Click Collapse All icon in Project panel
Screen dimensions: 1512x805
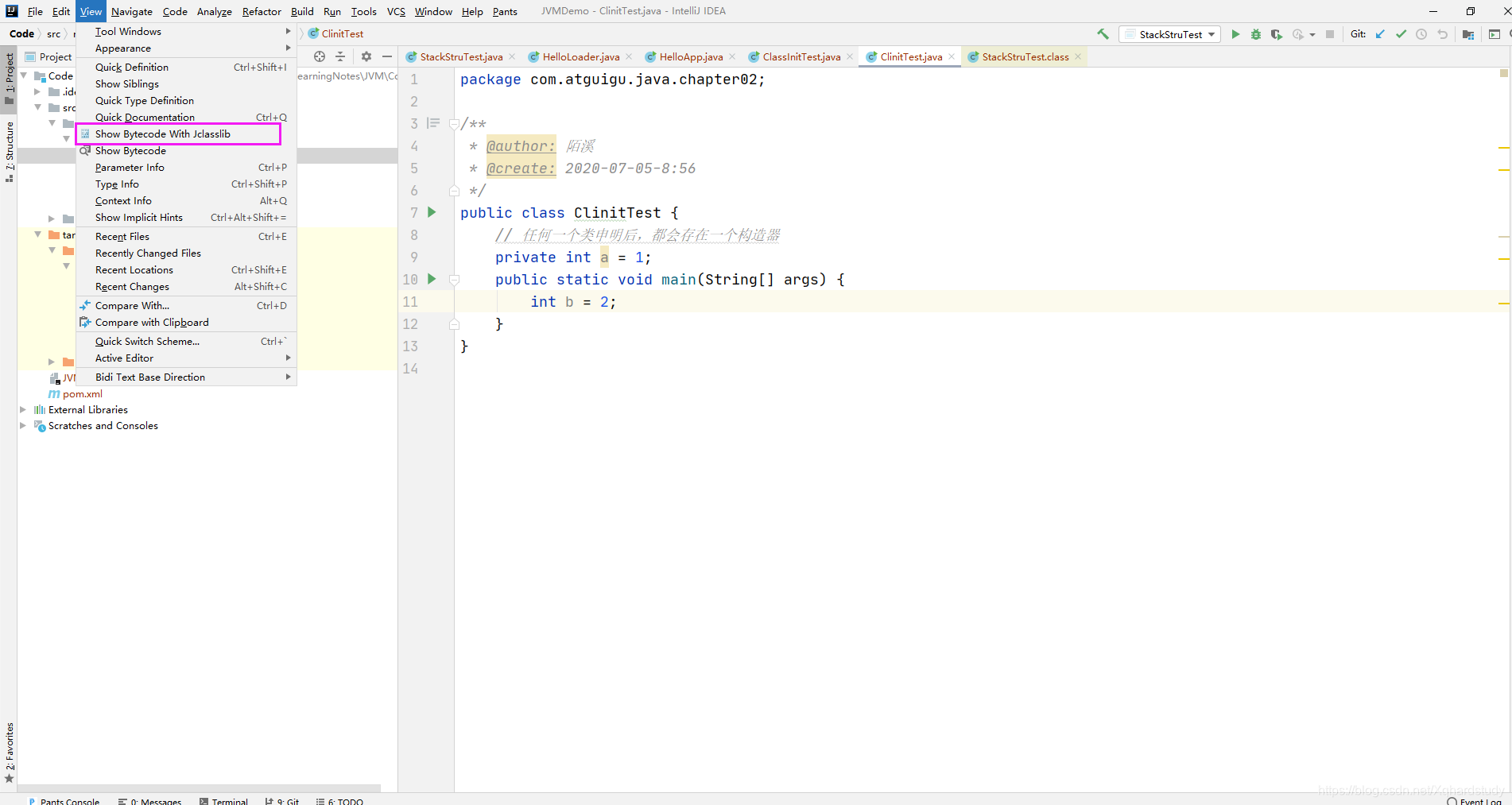(340, 56)
